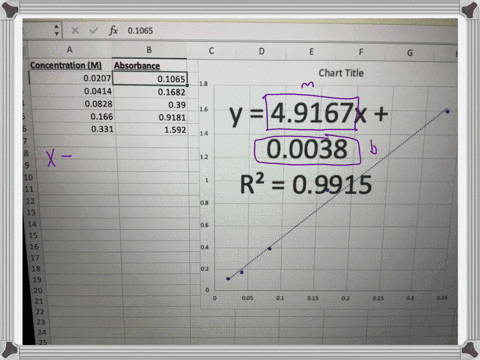The height and width of the screenshot is (360, 480).
Task: Click the slope value 4.9167 in equation
Action: (312, 113)
